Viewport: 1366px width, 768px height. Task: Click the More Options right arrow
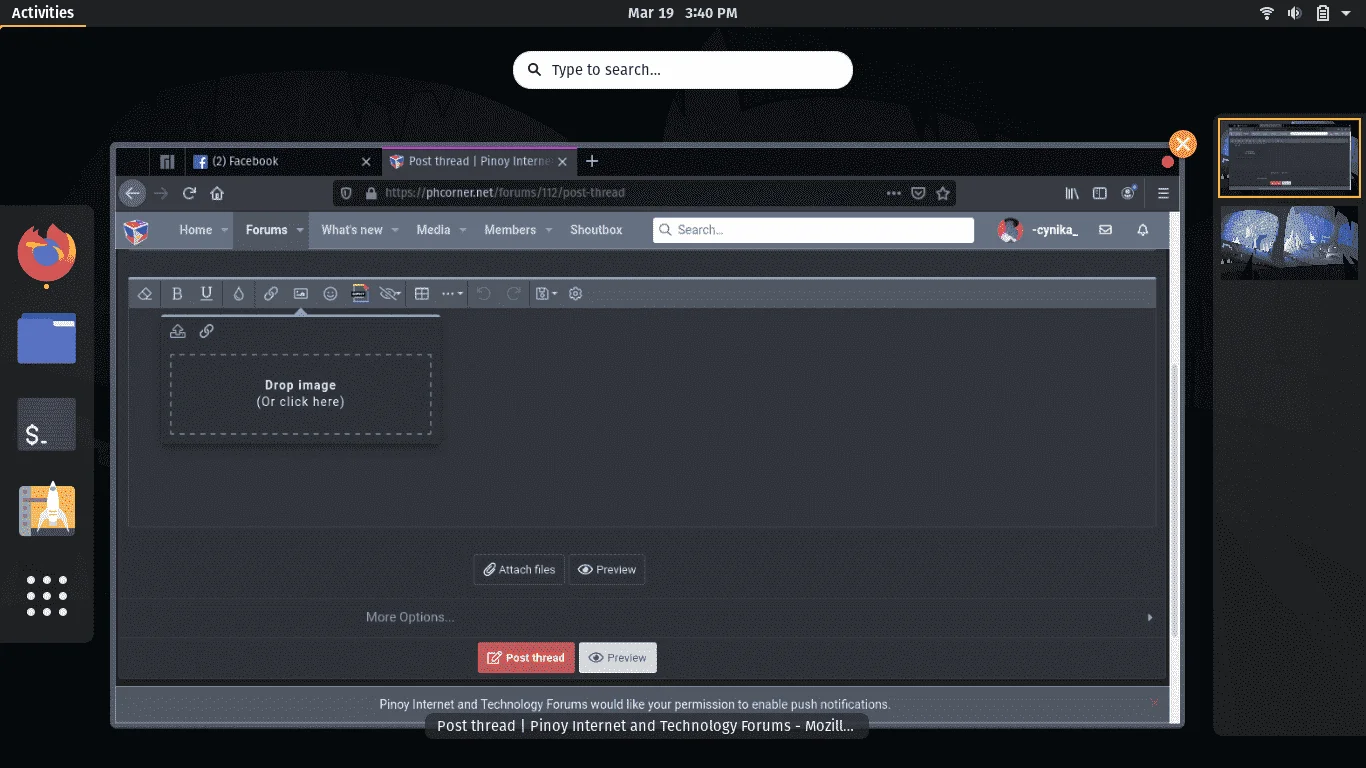[x=1149, y=618]
